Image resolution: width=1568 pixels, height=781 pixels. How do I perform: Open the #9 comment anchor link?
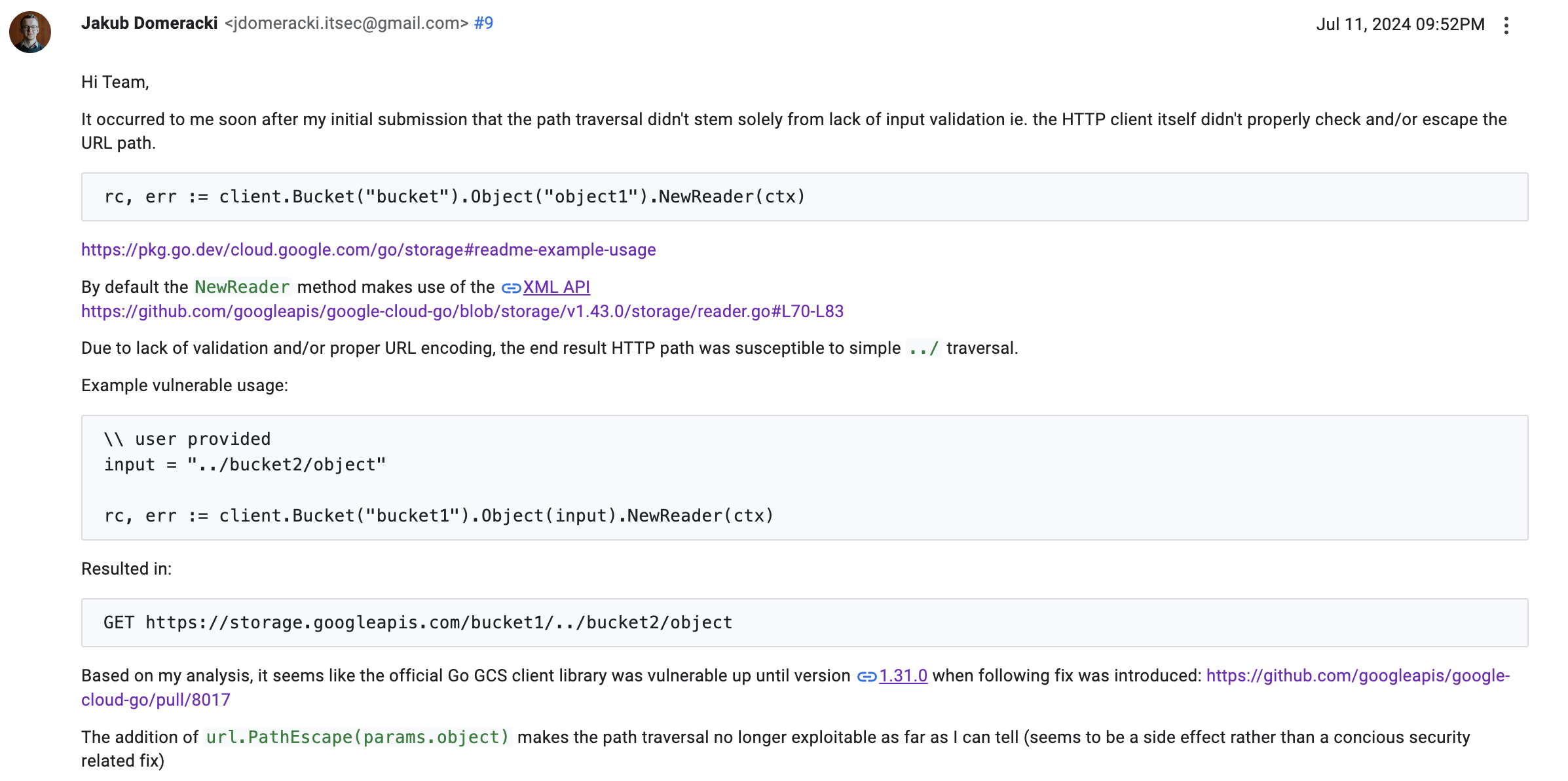tap(483, 23)
